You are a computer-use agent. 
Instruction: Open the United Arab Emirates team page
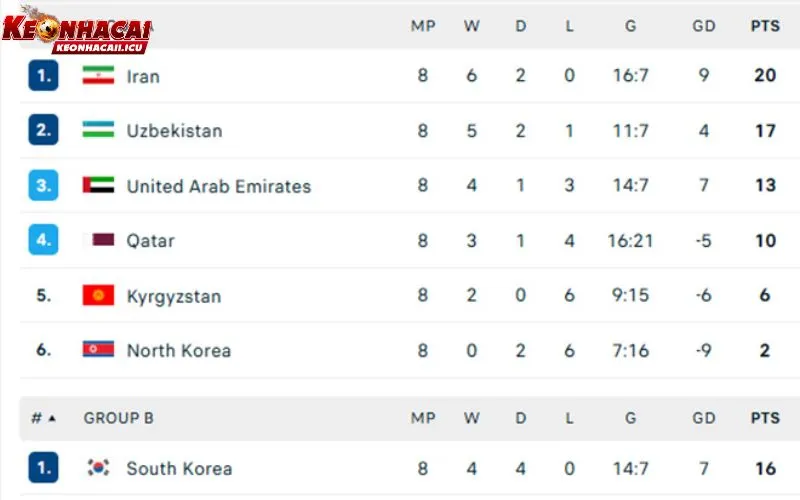pos(219,186)
